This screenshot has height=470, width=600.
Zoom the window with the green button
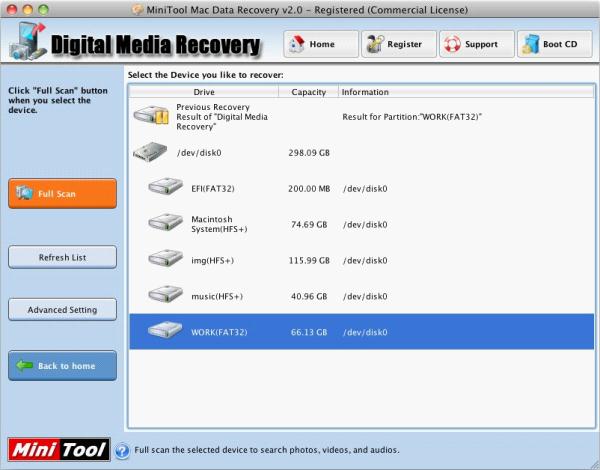click(43, 9)
